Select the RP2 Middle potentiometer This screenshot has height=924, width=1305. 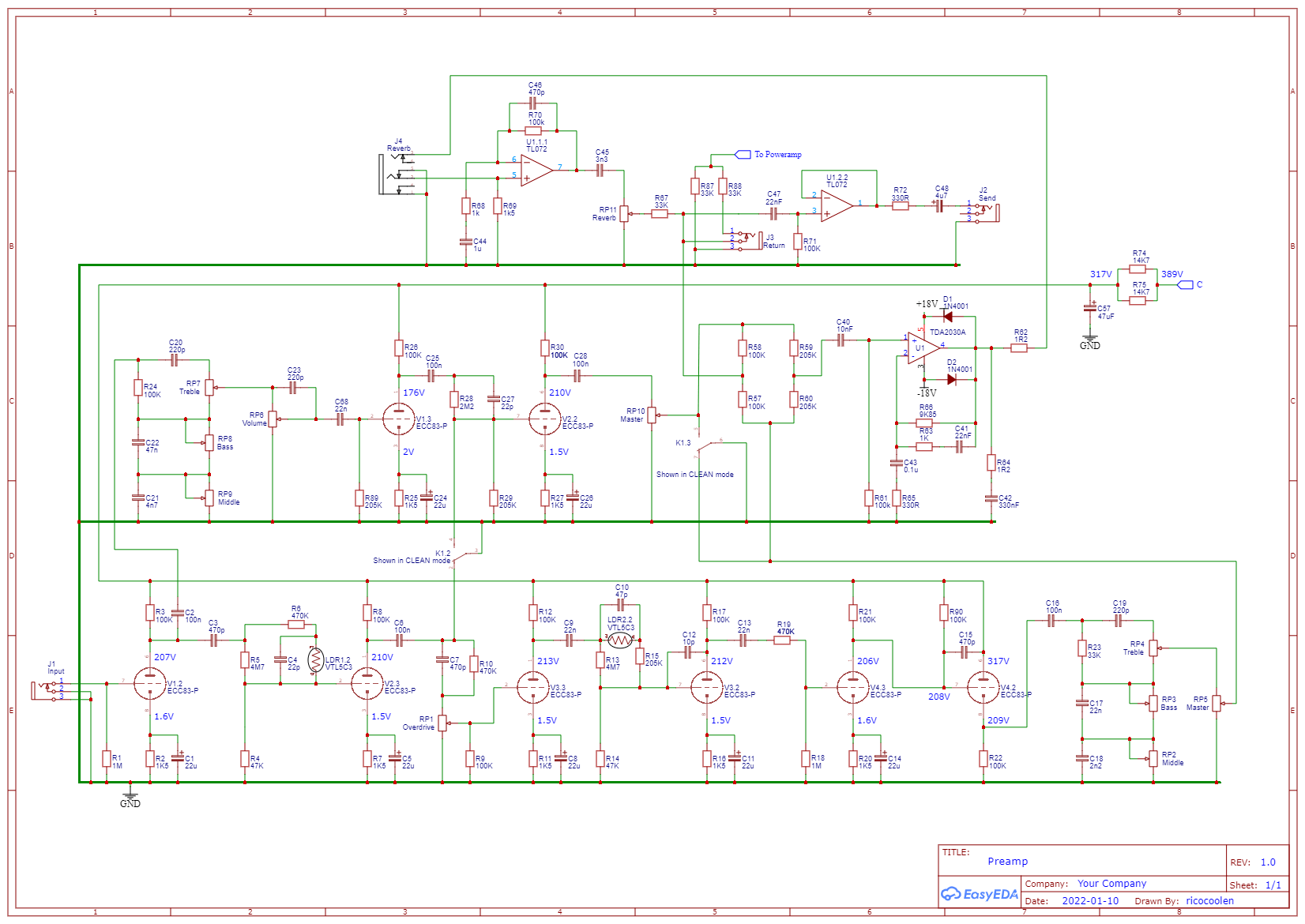[1153, 758]
